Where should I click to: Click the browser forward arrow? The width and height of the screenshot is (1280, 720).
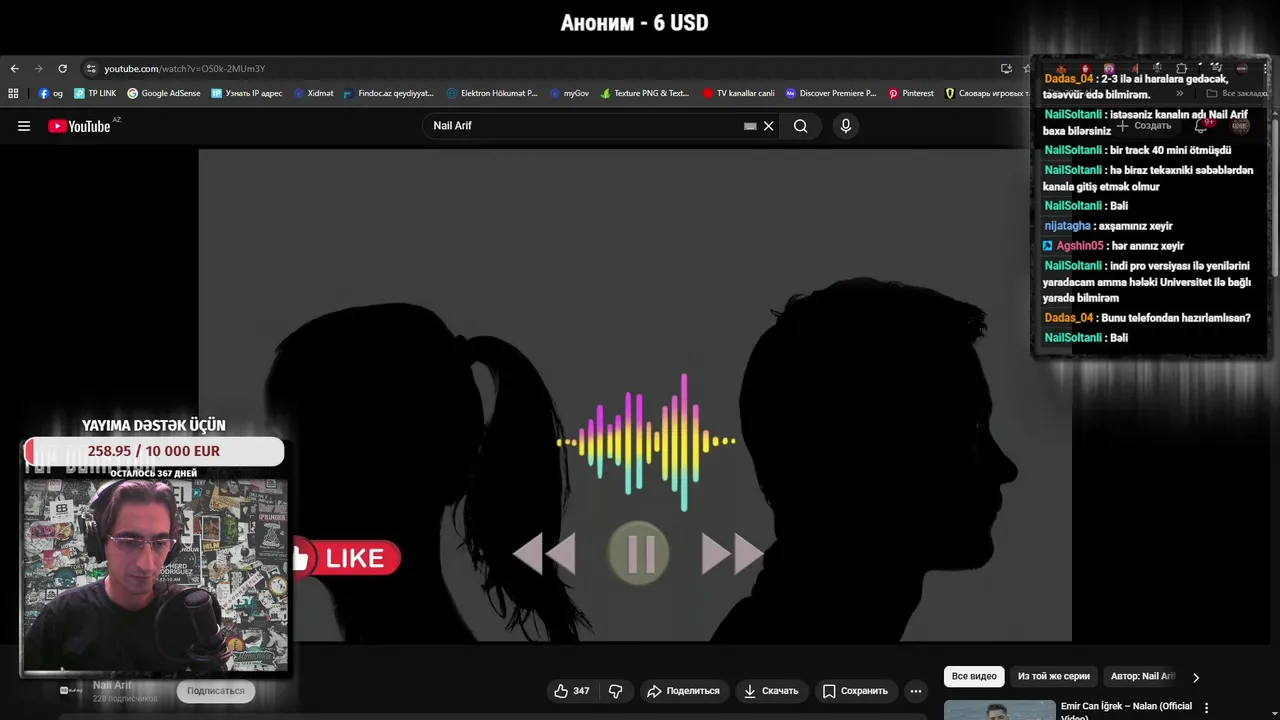click(38, 69)
